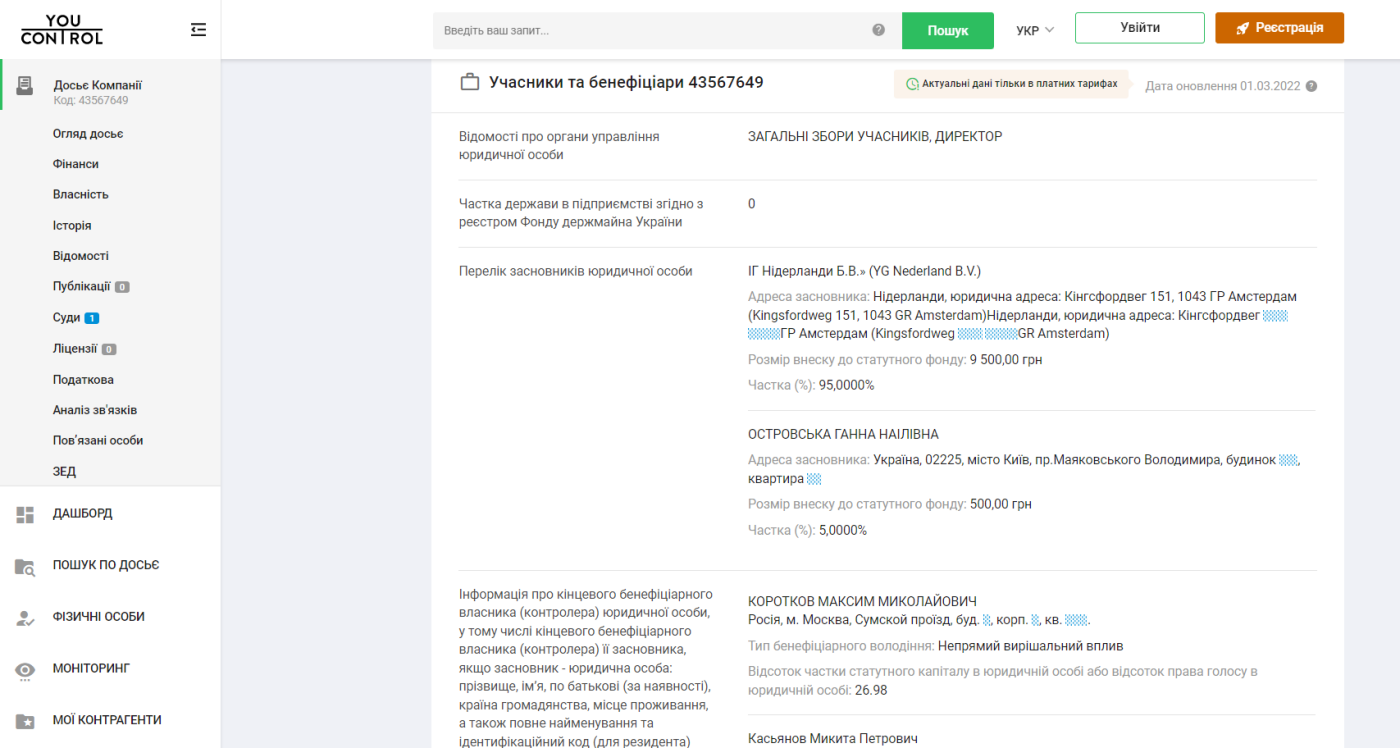Click founder name ОСТРОВСЬКА ГАННА НАІЛІВНА
Viewport: 1400px width, 748px height.
(x=843, y=434)
